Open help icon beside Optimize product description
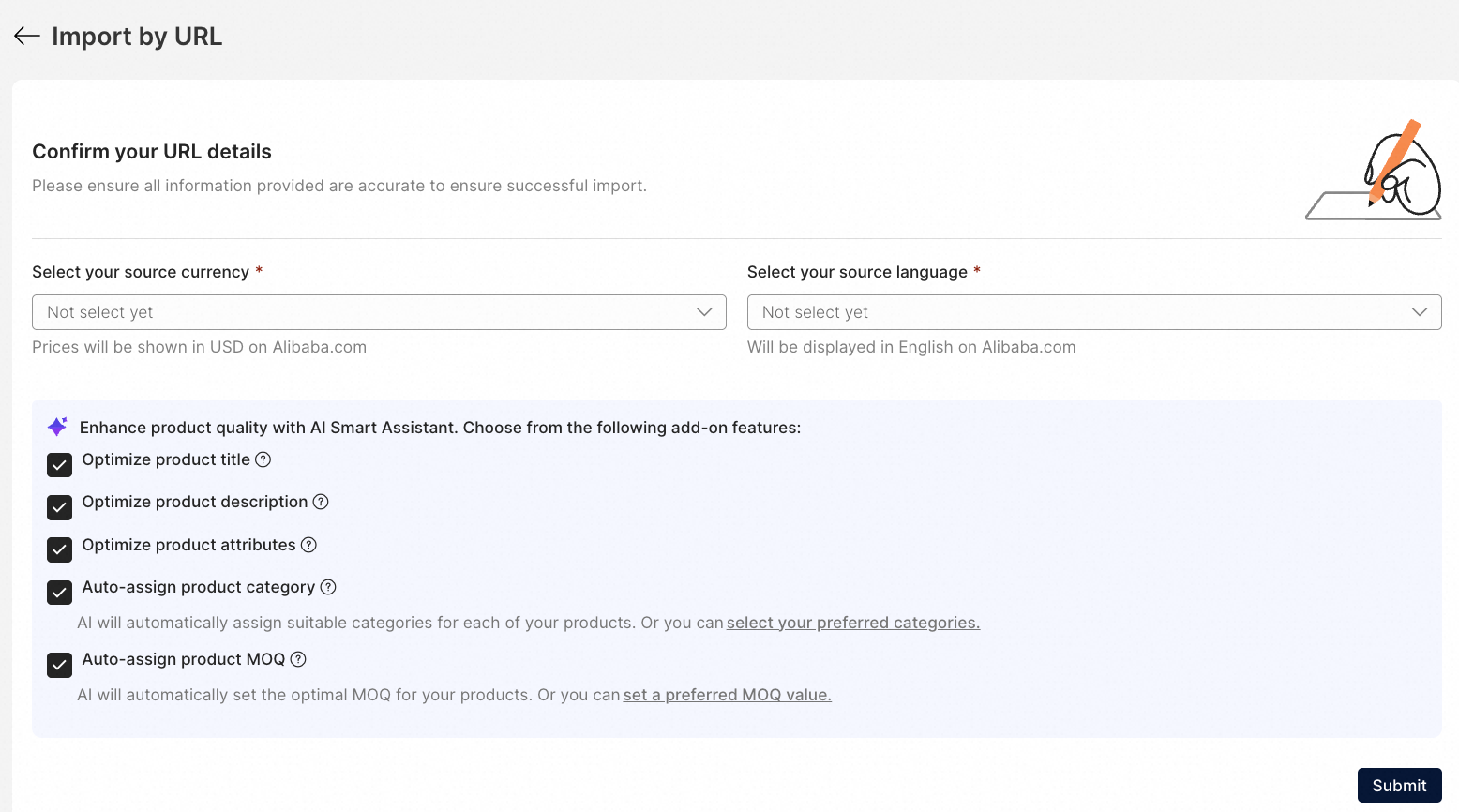 [321, 502]
